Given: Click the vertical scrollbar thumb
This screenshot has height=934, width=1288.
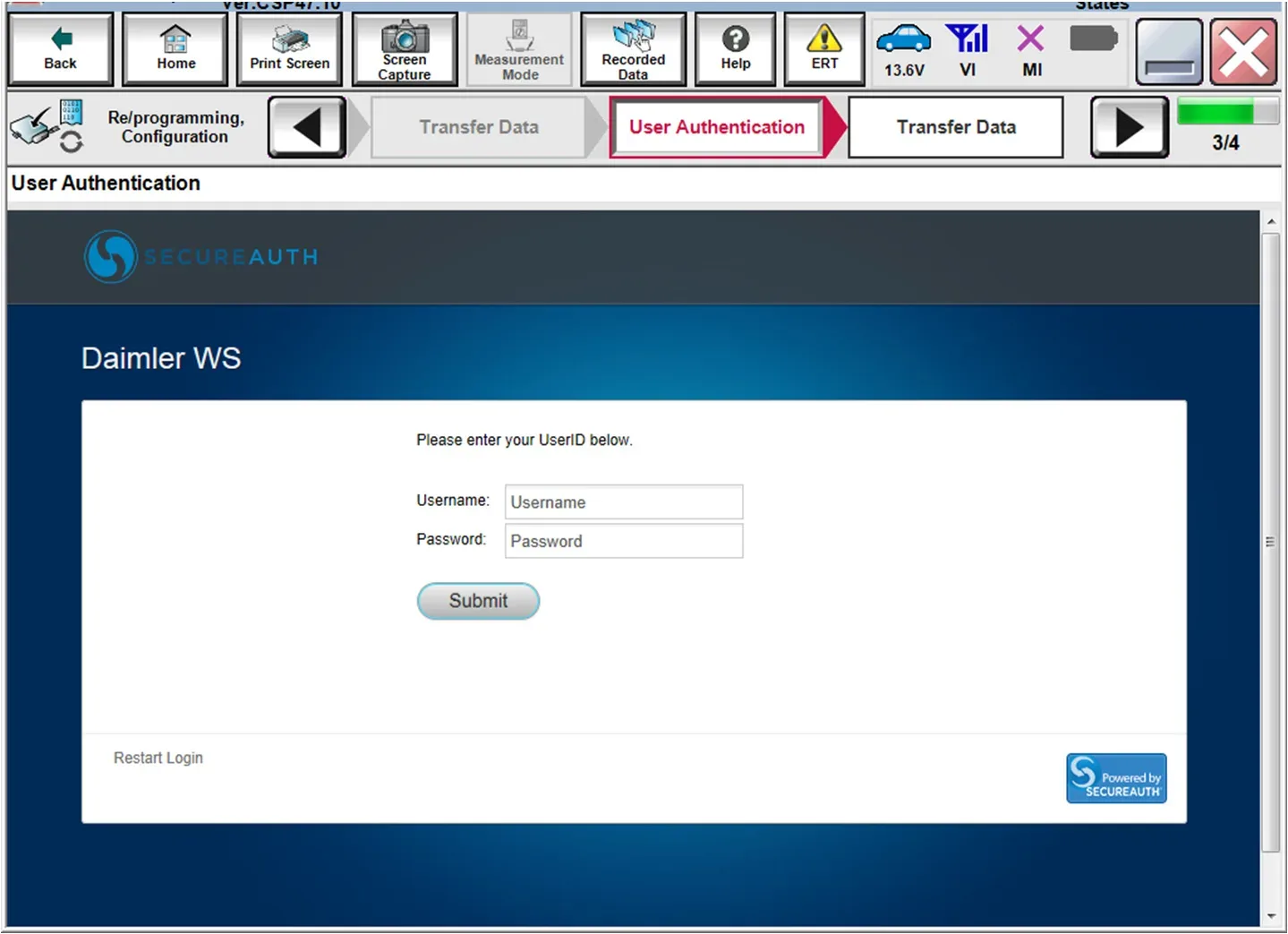Looking at the screenshot, I should [1270, 542].
